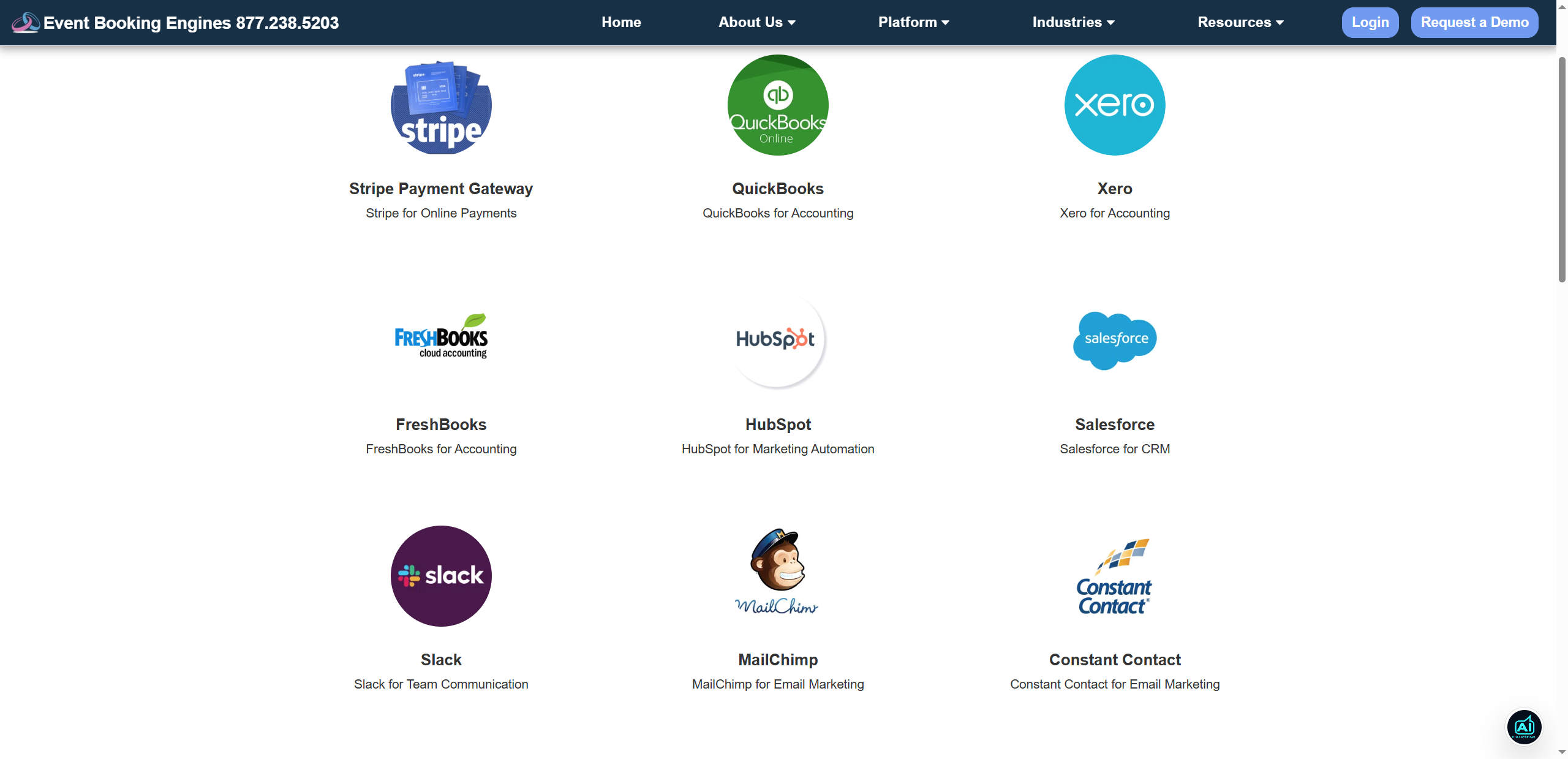
Task: Select the FreshBooks cloud accounting icon
Action: 440,338
